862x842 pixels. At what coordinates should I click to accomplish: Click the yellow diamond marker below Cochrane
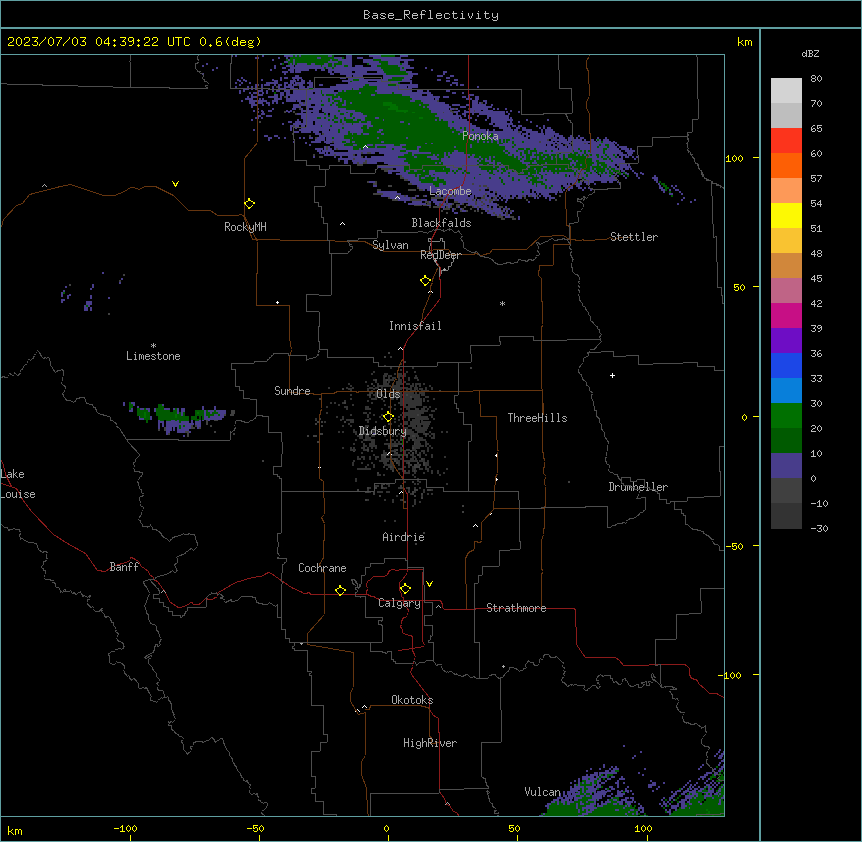pos(340,590)
